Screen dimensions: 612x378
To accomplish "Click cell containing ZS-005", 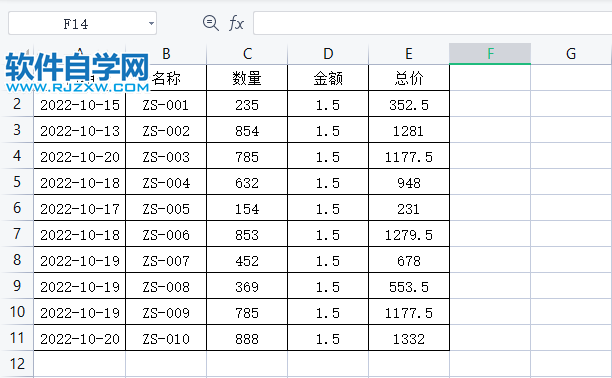I will (x=166, y=209).
